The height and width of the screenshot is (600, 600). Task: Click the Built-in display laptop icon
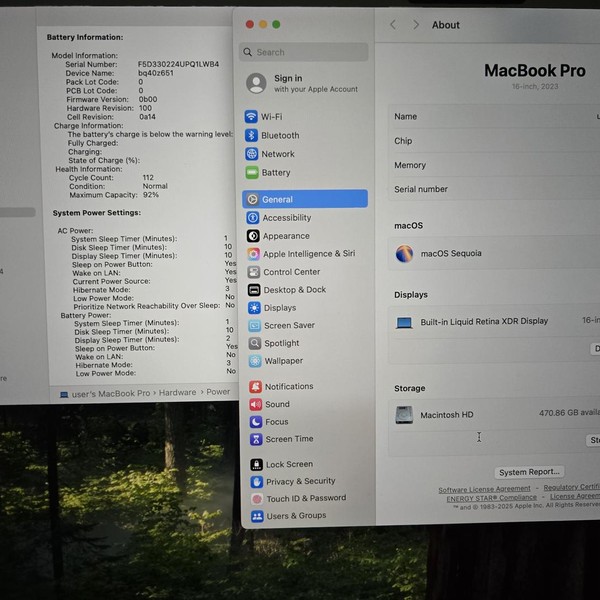pos(404,323)
